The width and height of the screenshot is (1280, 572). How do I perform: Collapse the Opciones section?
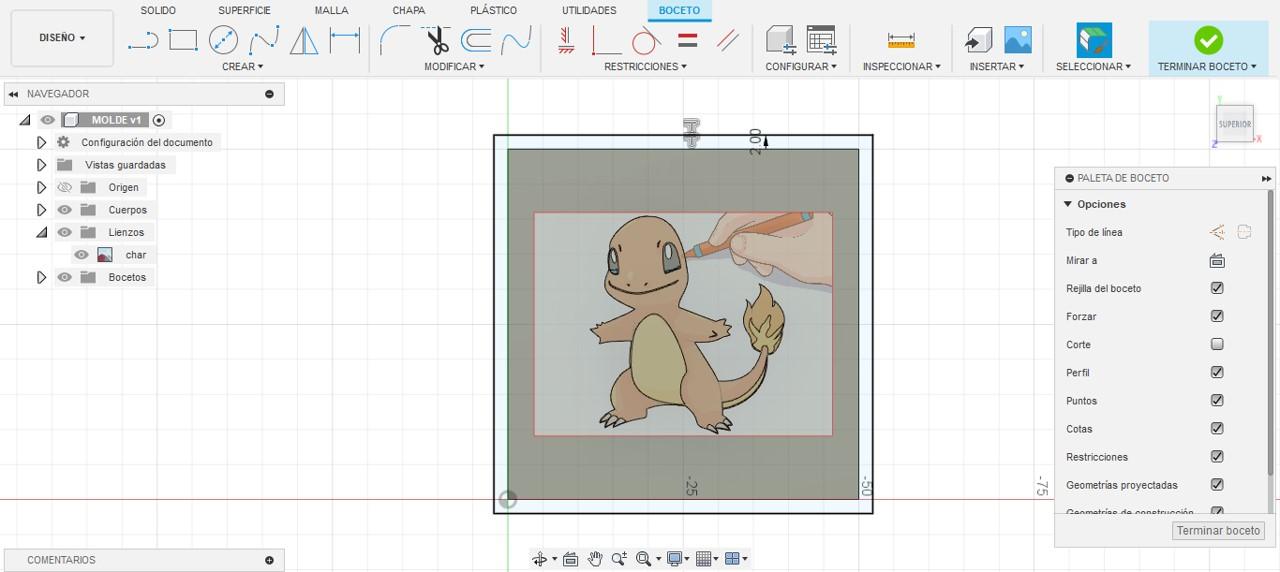[1068, 204]
